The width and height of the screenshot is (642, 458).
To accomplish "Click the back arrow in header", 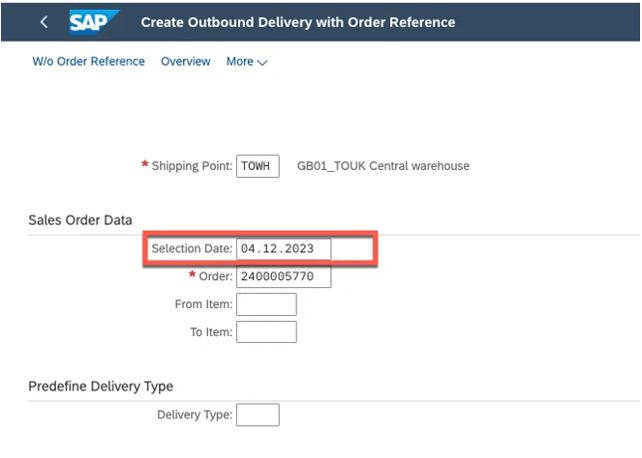I will [44, 21].
